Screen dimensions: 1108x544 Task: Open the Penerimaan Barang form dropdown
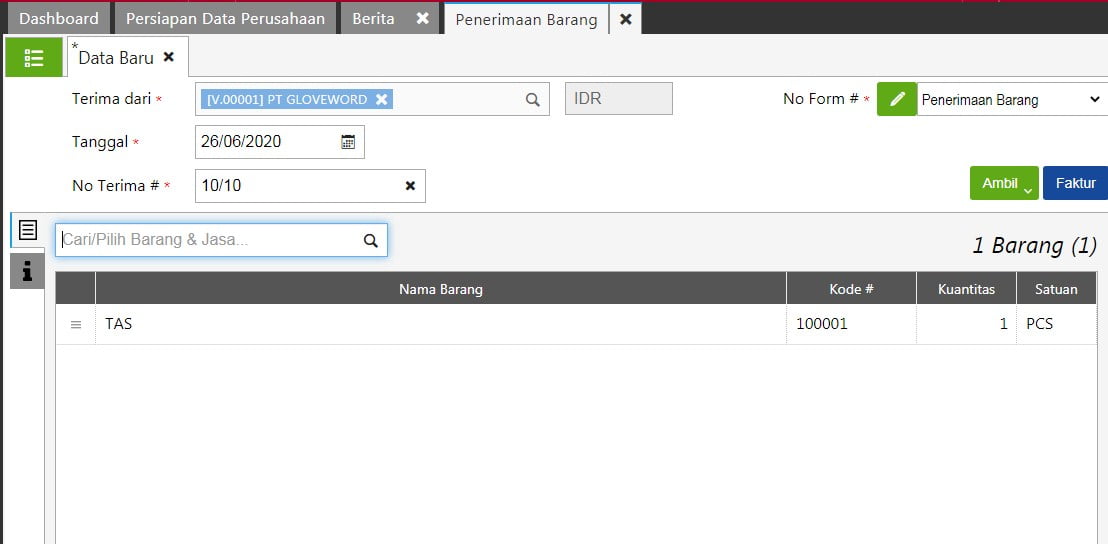(x=1012, y=100)
